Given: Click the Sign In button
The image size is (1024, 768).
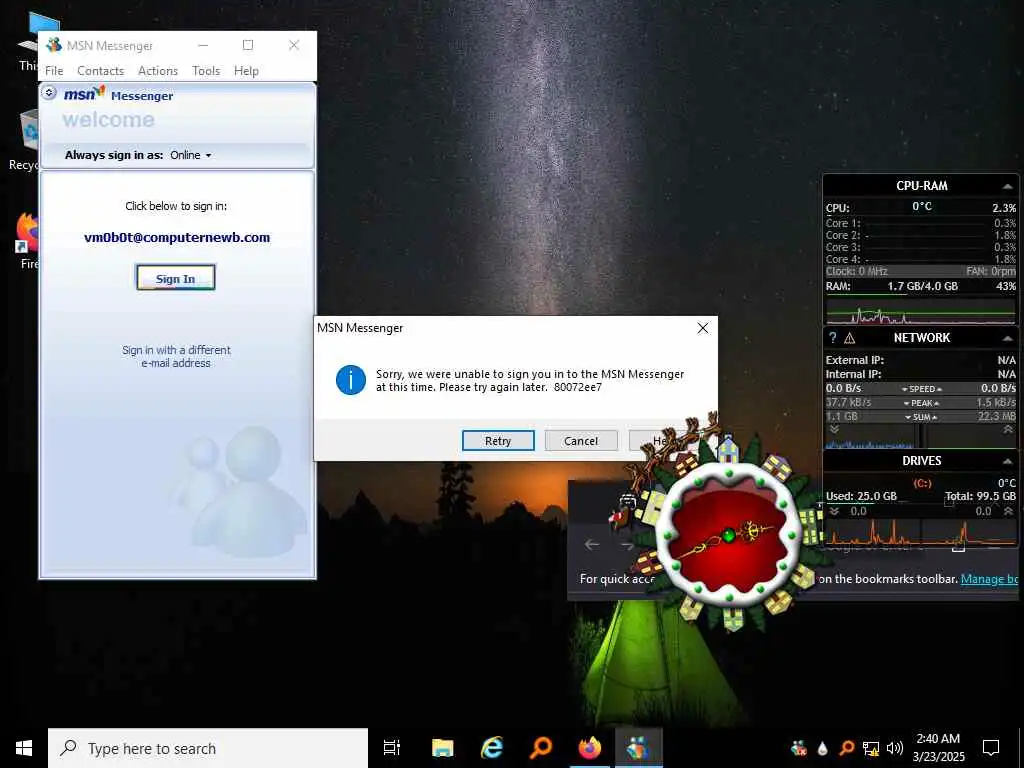Looking at the screenshot, I should (176, 278).
